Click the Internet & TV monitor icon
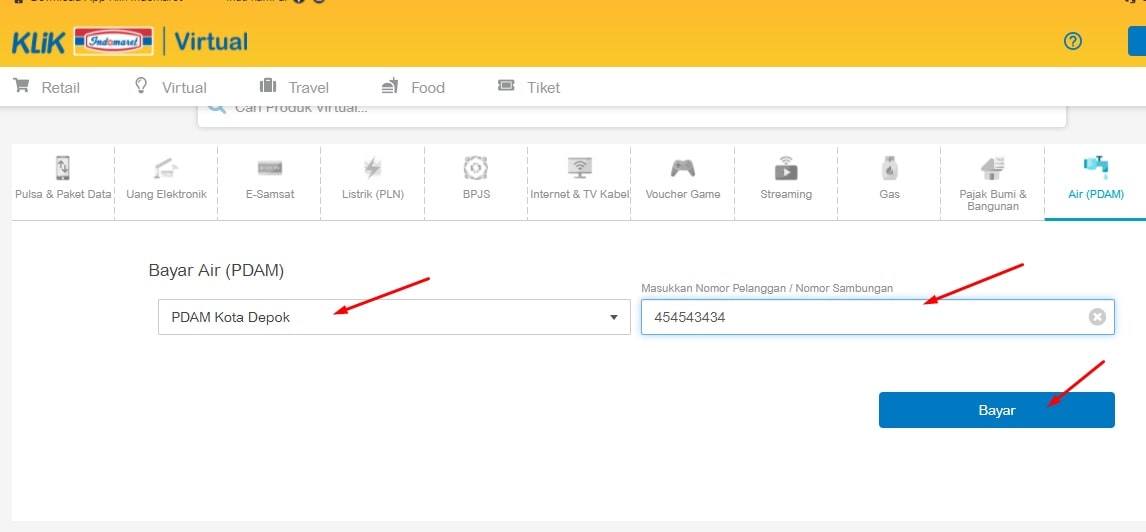 pyautogui.click(x=580, y=168)
